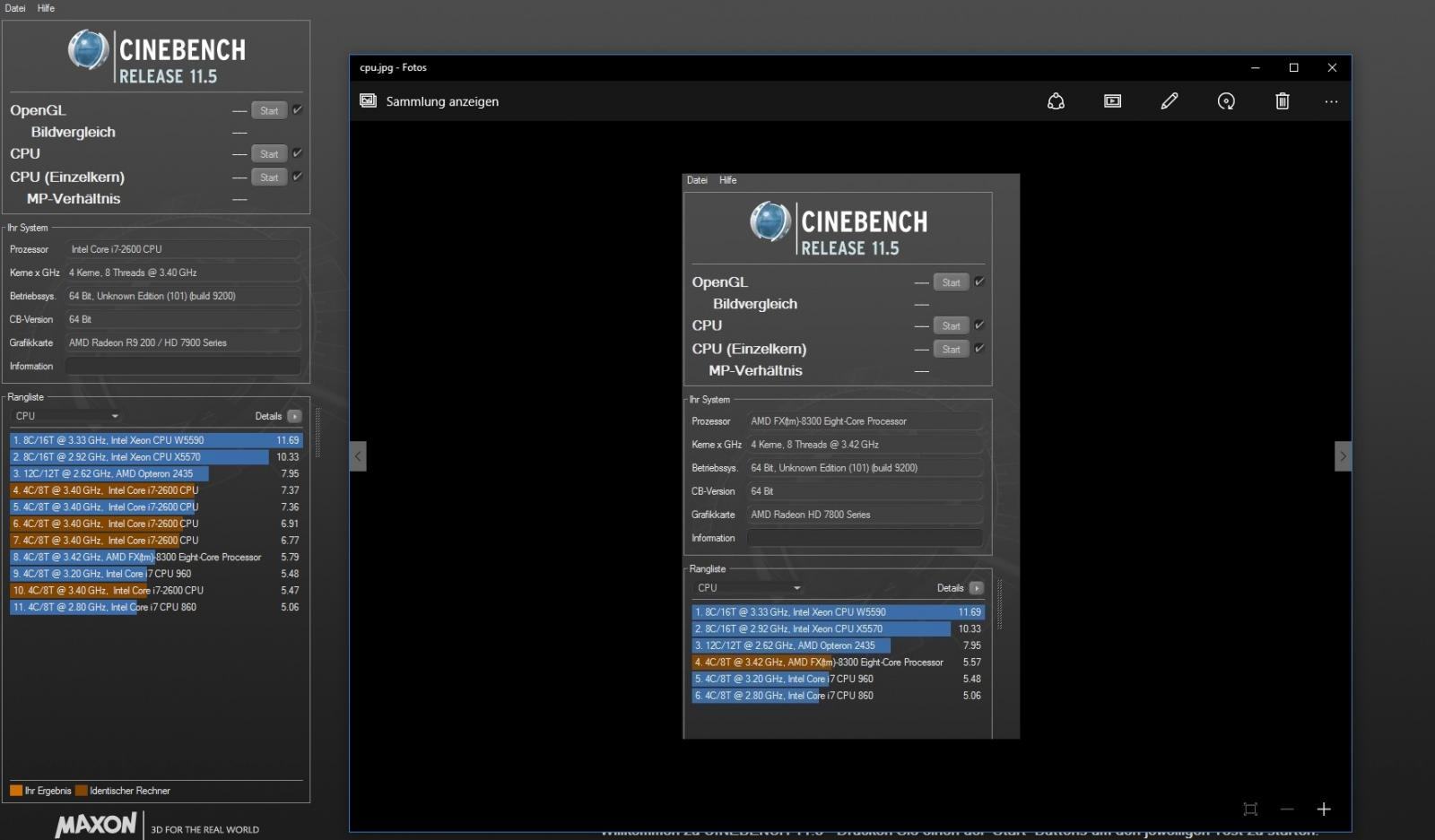
Task: Click the Rotate icon in Fotos
Action: click(x=1226, y=101)
